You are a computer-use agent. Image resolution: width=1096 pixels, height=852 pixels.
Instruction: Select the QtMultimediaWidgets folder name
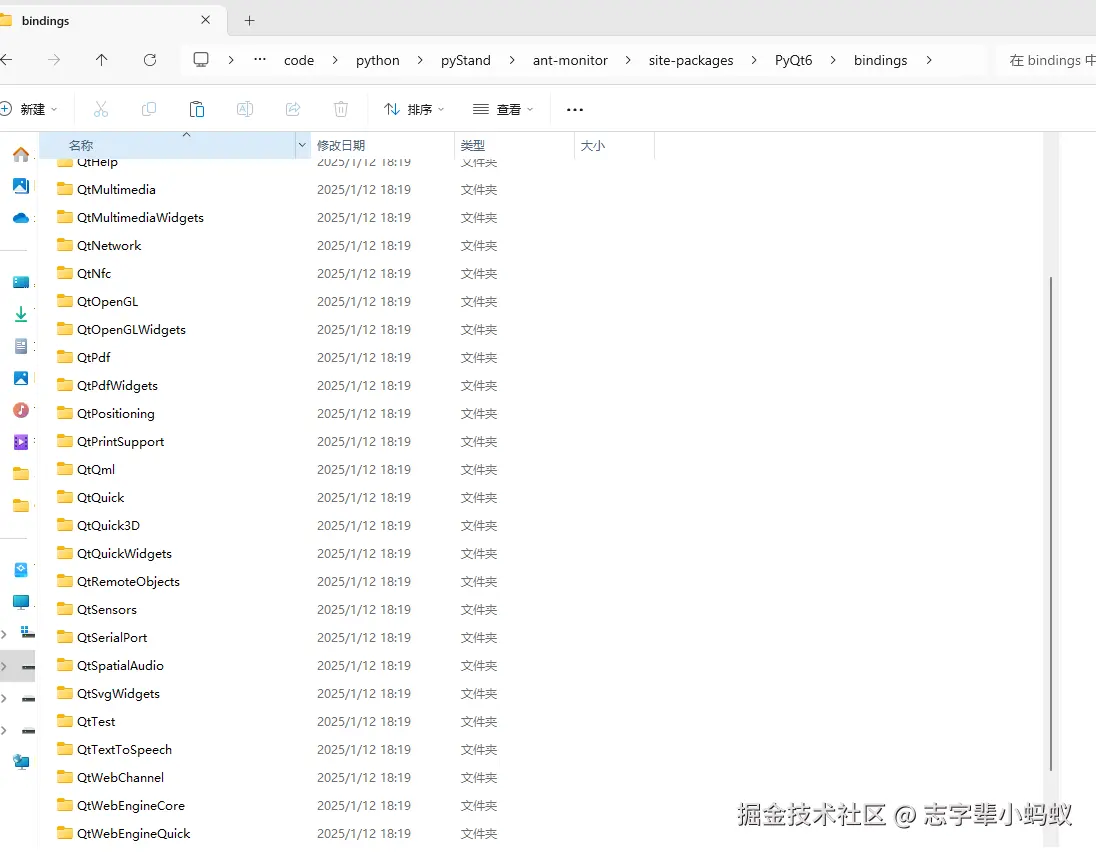pos(140,217)
